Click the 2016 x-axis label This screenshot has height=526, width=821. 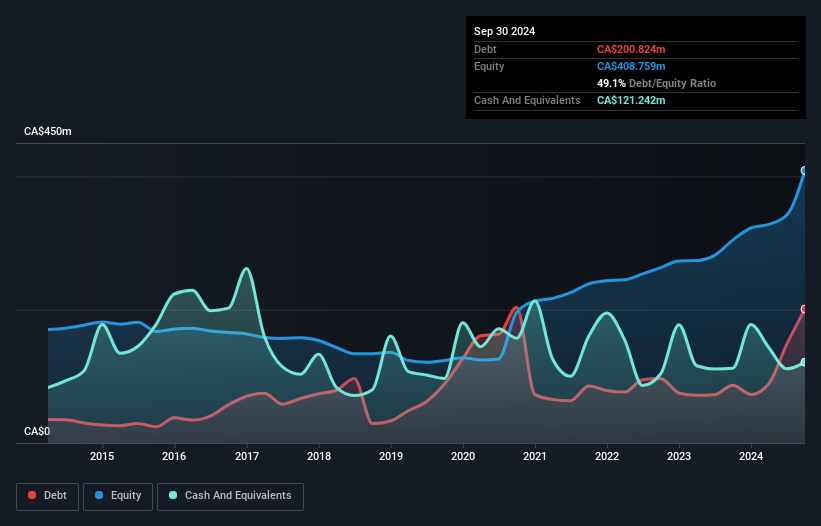pos(174,456)
